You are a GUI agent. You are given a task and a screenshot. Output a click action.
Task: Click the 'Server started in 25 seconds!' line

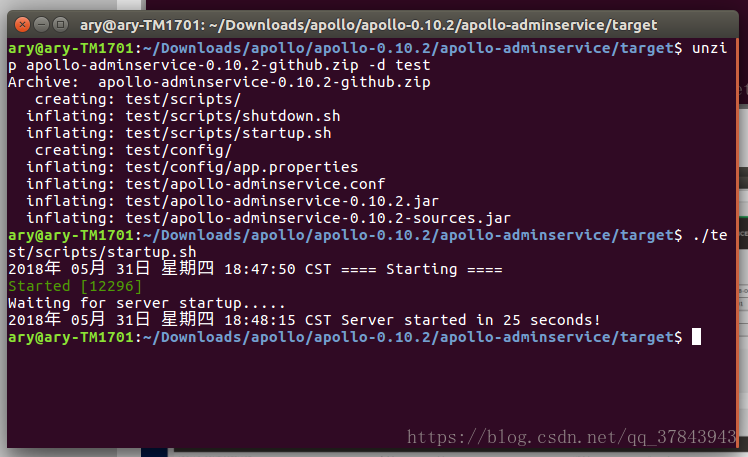click(x=304, y=320)
